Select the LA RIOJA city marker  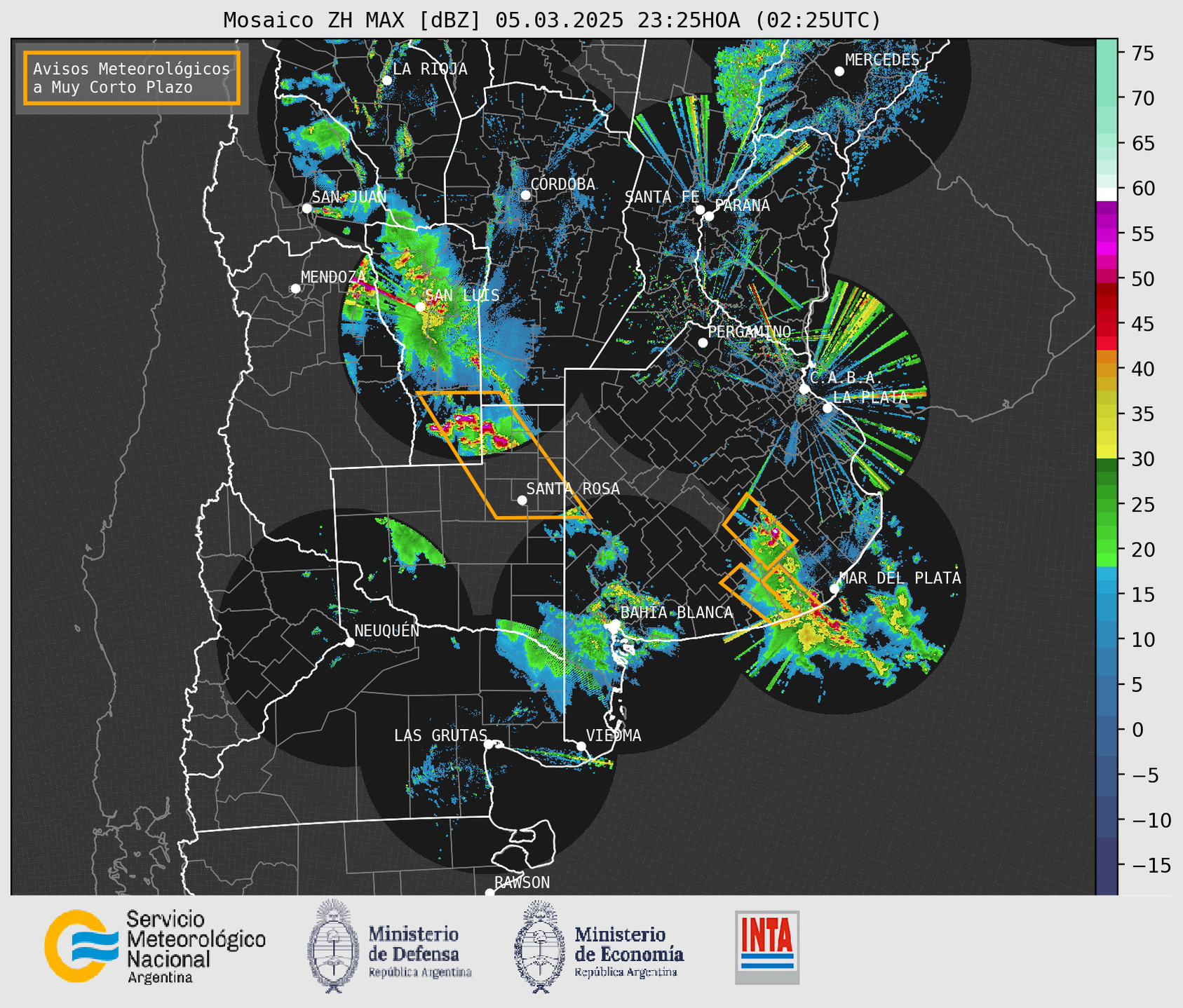point(386,81)
